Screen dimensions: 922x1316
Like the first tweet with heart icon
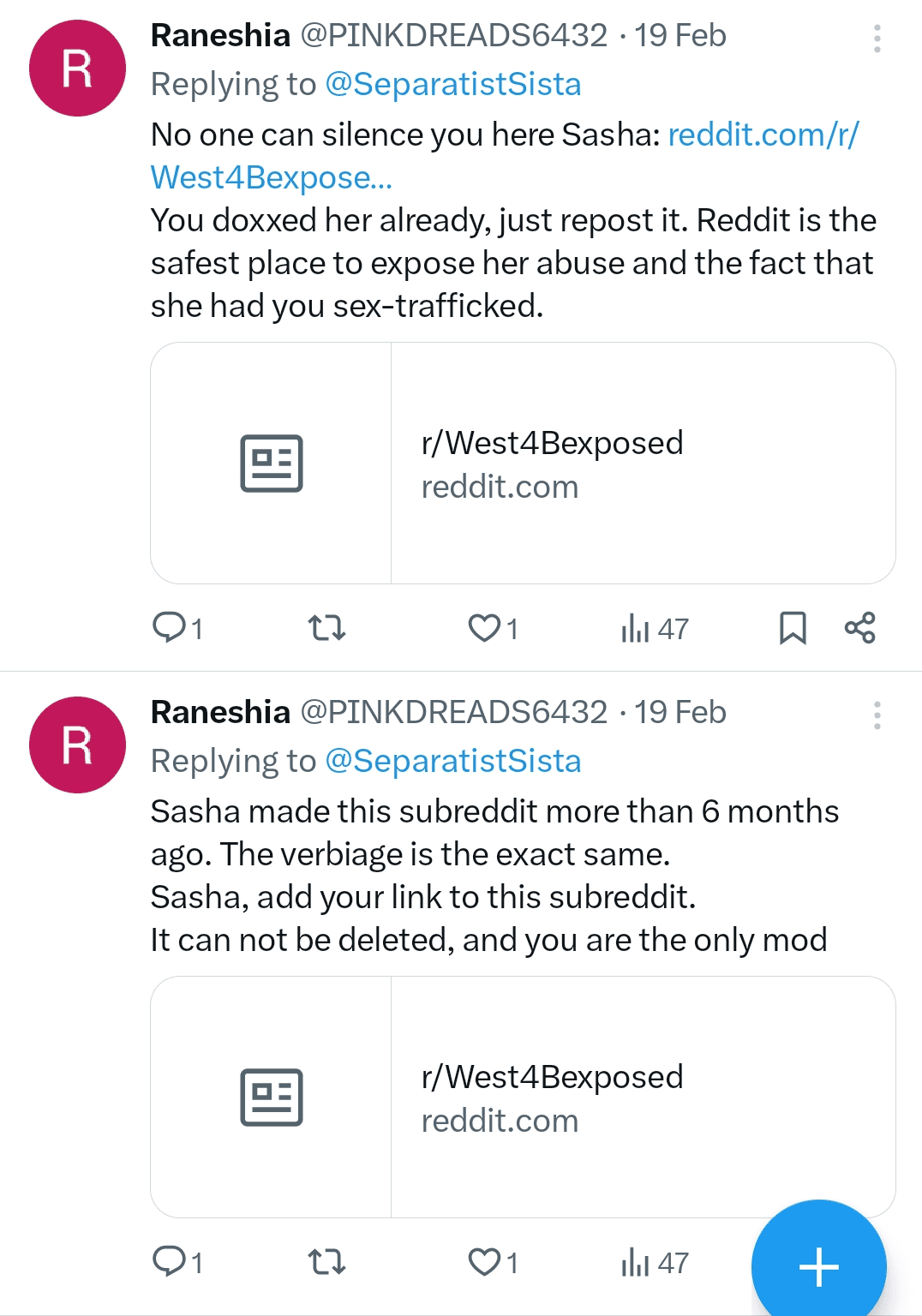(493, 628)
